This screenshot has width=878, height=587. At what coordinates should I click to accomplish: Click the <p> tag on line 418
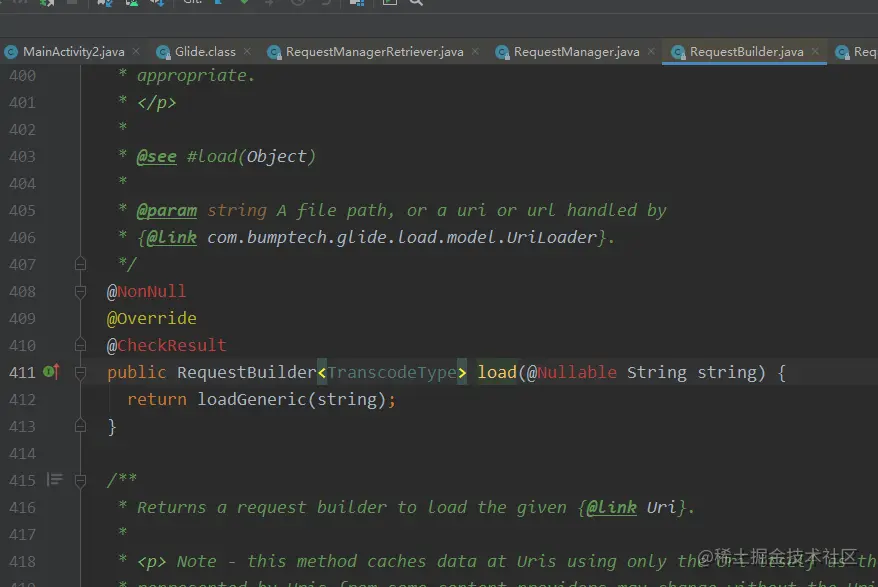[x=152, y=562]
